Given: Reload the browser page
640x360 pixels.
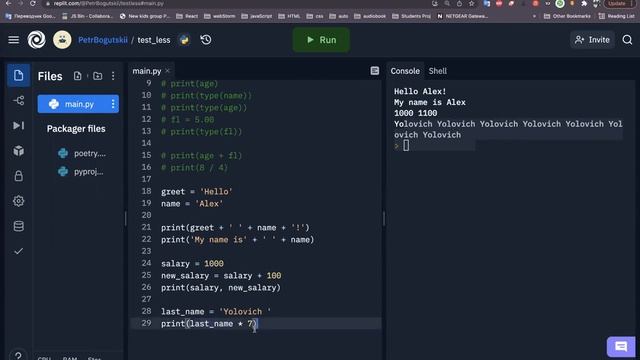Looking at the screenshot, I should point(33,3).
